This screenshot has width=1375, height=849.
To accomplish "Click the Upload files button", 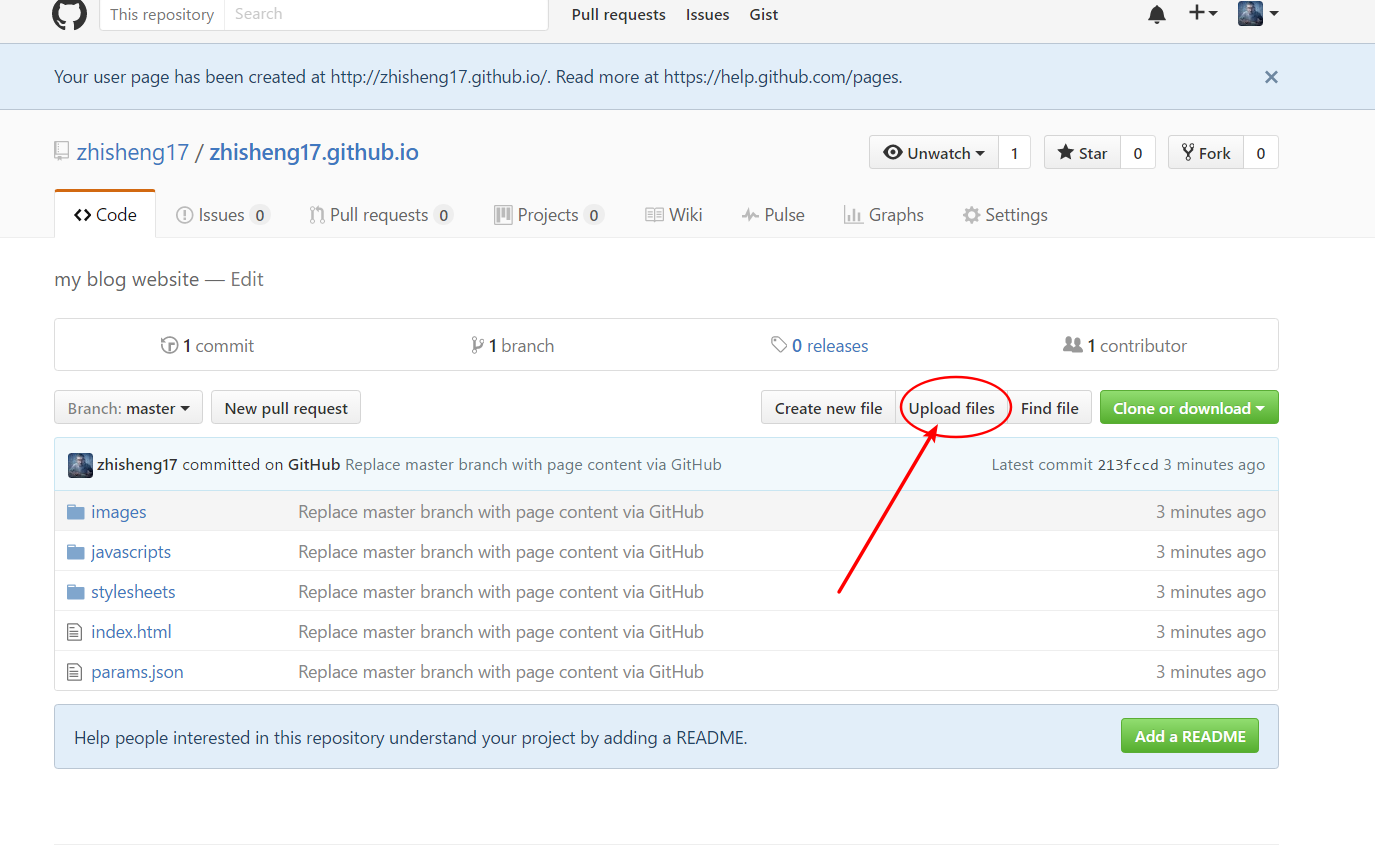I will [x=952, y=408].
